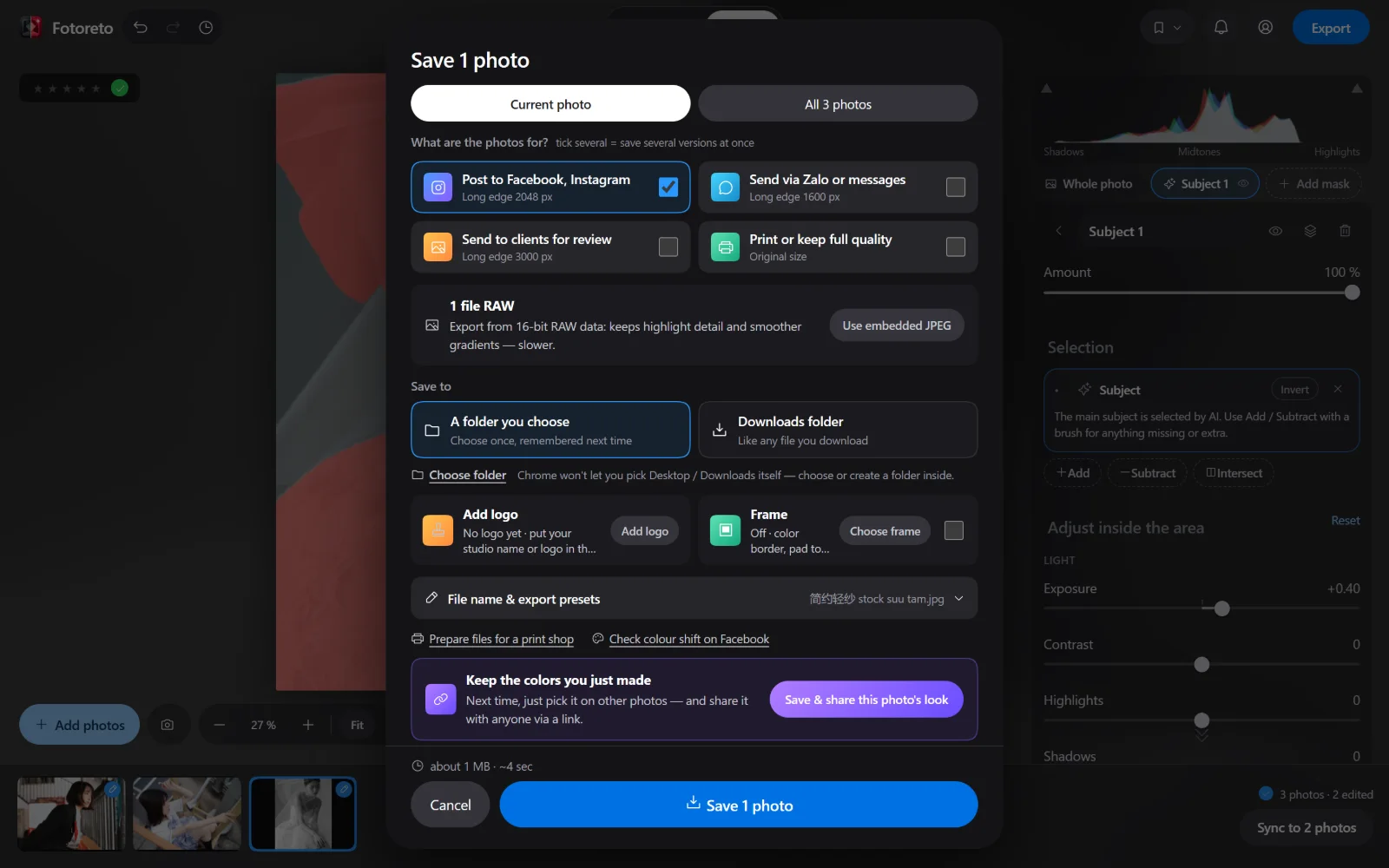Viewport: 1389px width, 868px height.
Task: Click shadows clipping triangle on histogram
Action: coord(1047,89)
